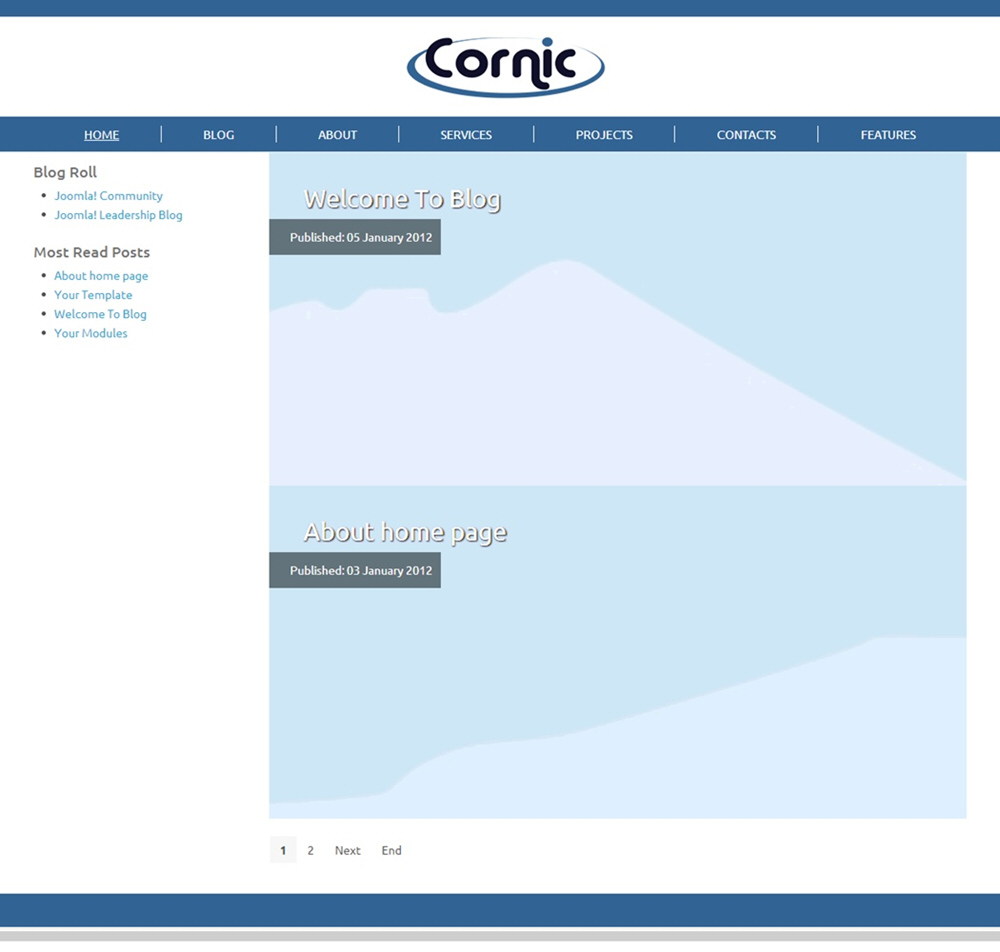Open the HOME menu item
This screenshot has height=952, width=1000.
[x=101, y=135]
